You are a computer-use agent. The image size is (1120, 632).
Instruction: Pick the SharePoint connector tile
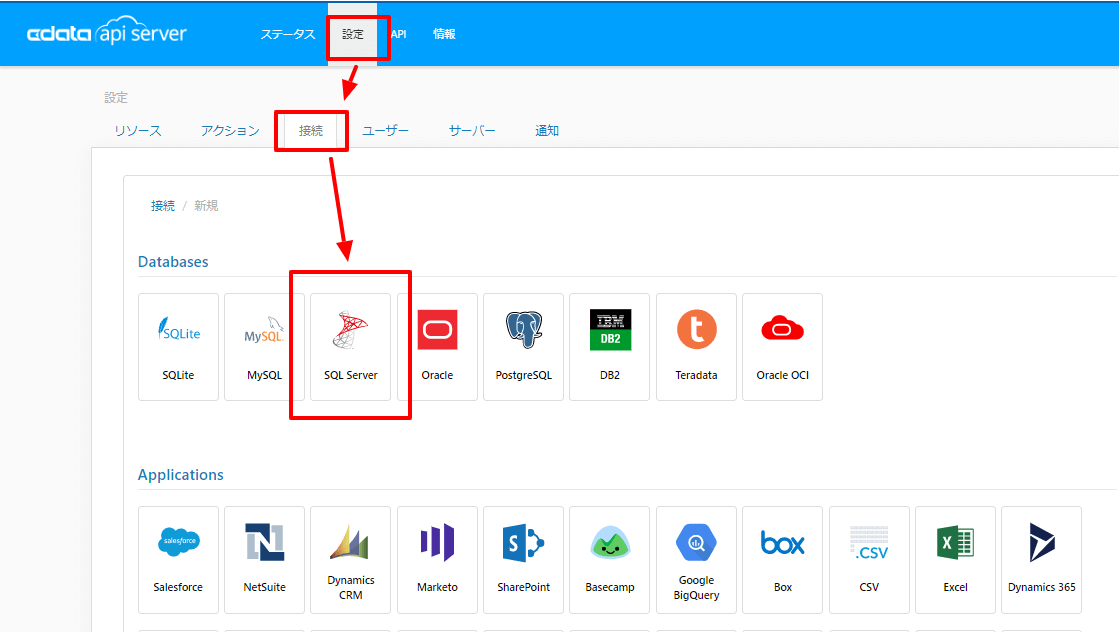[524, 560]
